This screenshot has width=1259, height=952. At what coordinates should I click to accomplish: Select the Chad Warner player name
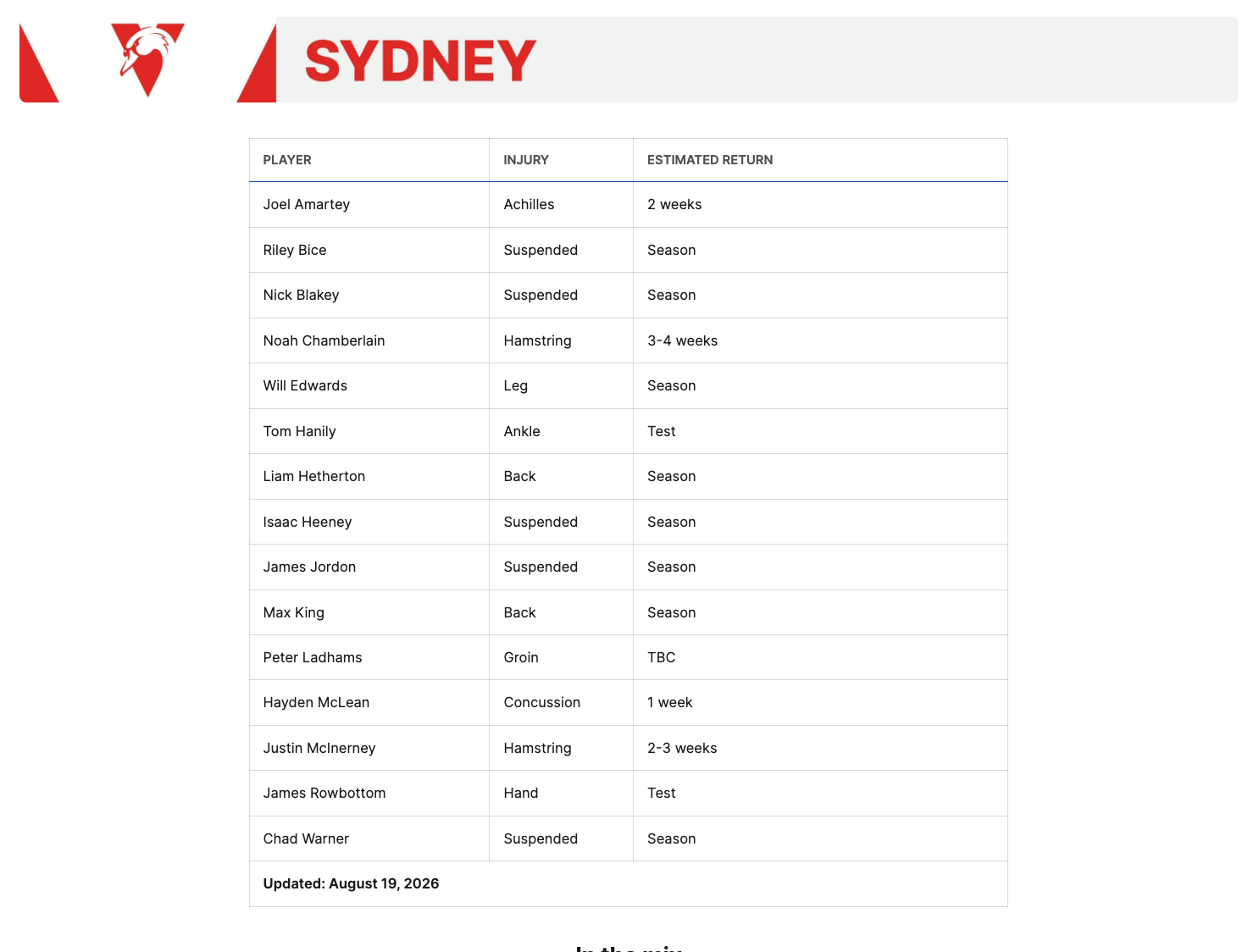click(x=306, y=839)
